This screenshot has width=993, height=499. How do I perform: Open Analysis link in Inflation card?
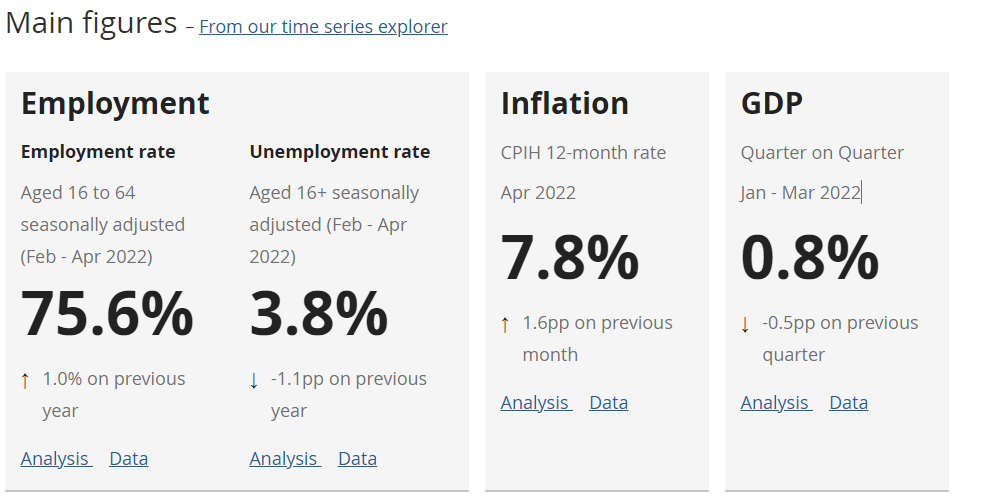point(535,403)
